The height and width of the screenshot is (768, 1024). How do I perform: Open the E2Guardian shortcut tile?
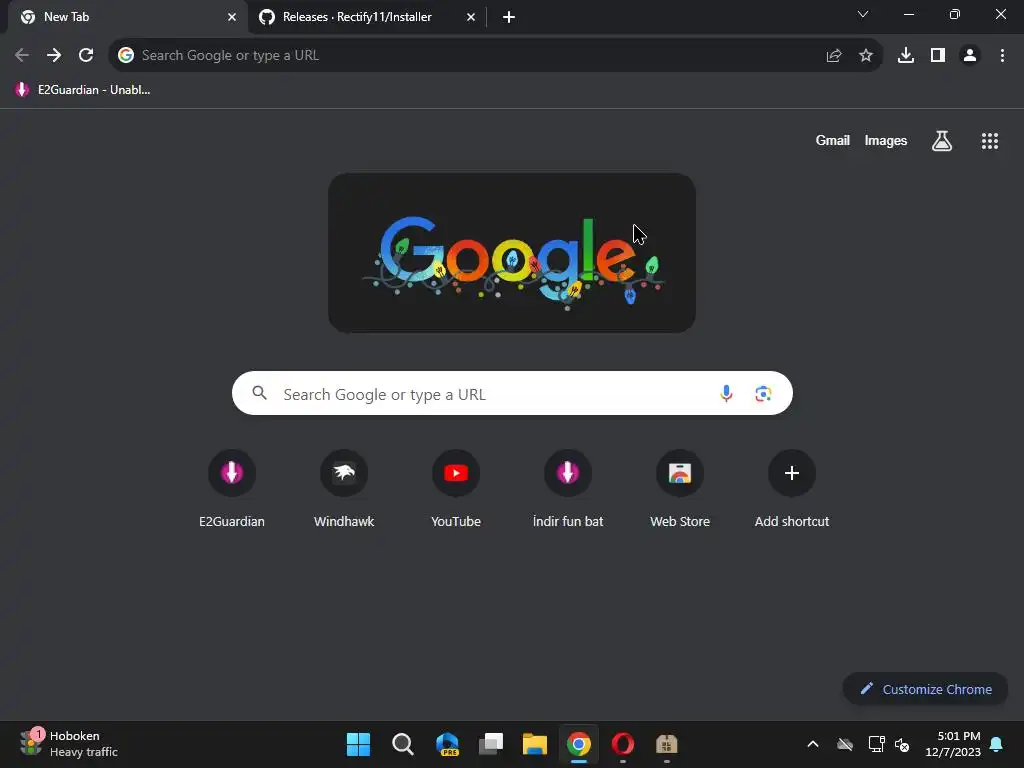click(232, 490)
